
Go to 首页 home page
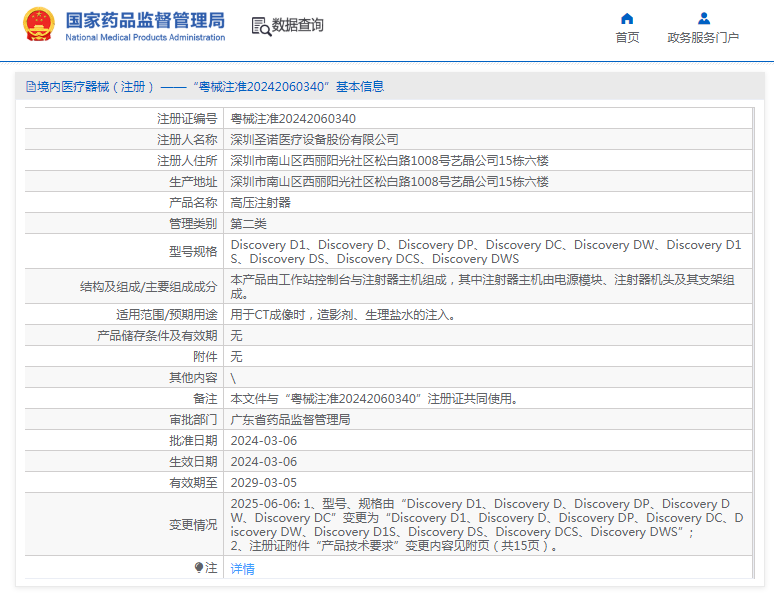(627, 38)
